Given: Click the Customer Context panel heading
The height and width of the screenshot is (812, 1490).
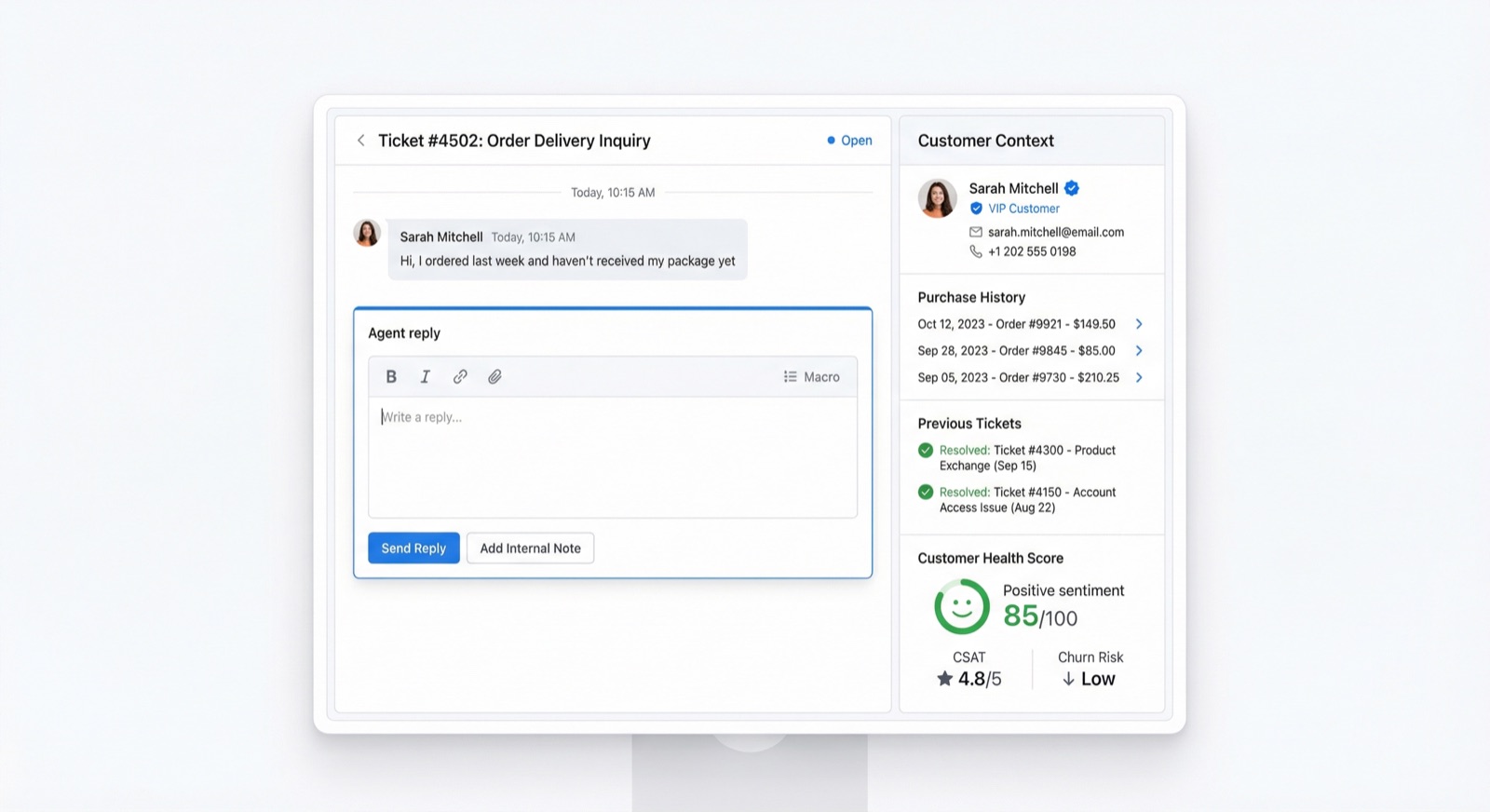Looking at the screenshot, I should point(985,141).
